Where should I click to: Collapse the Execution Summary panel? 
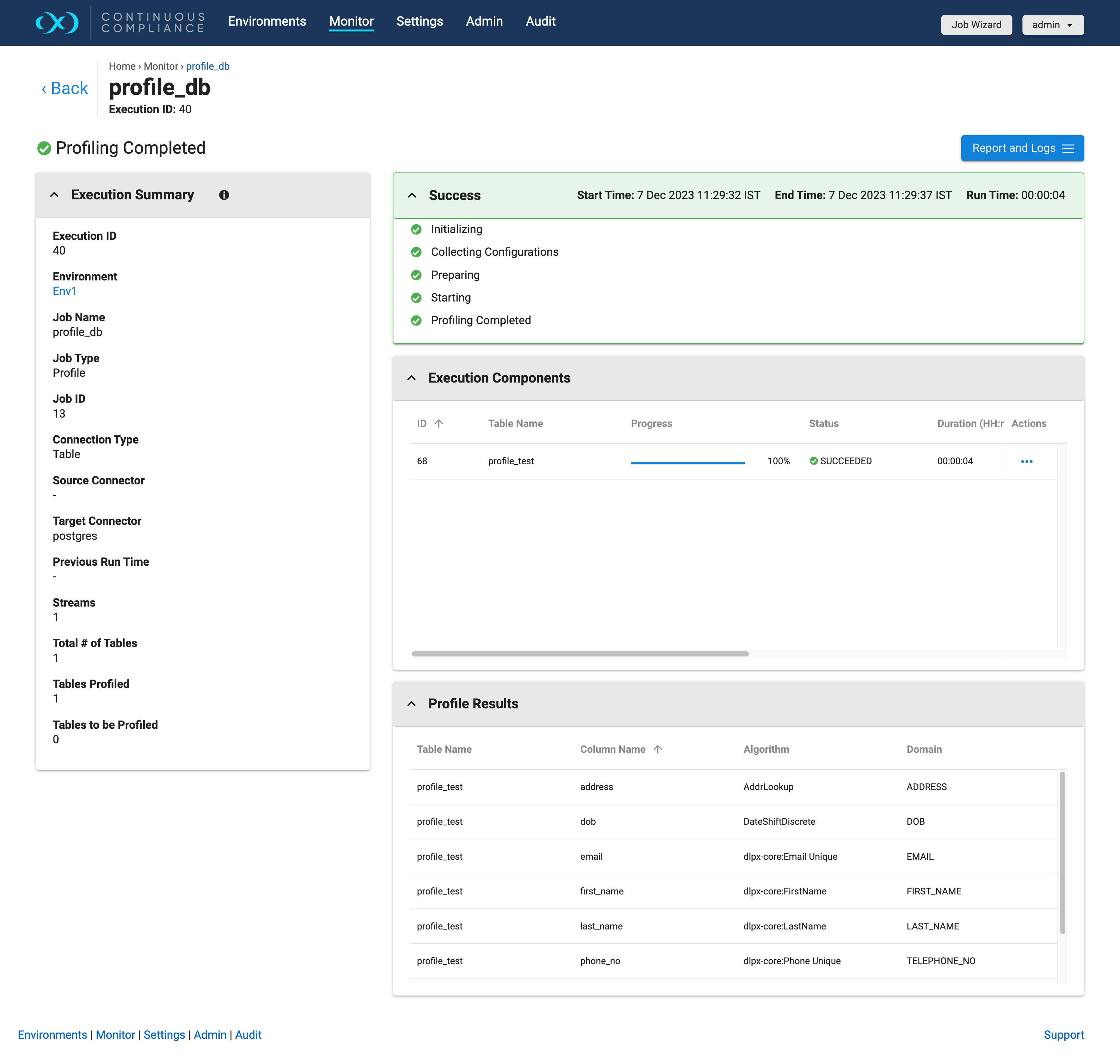(x=54, y=195)
